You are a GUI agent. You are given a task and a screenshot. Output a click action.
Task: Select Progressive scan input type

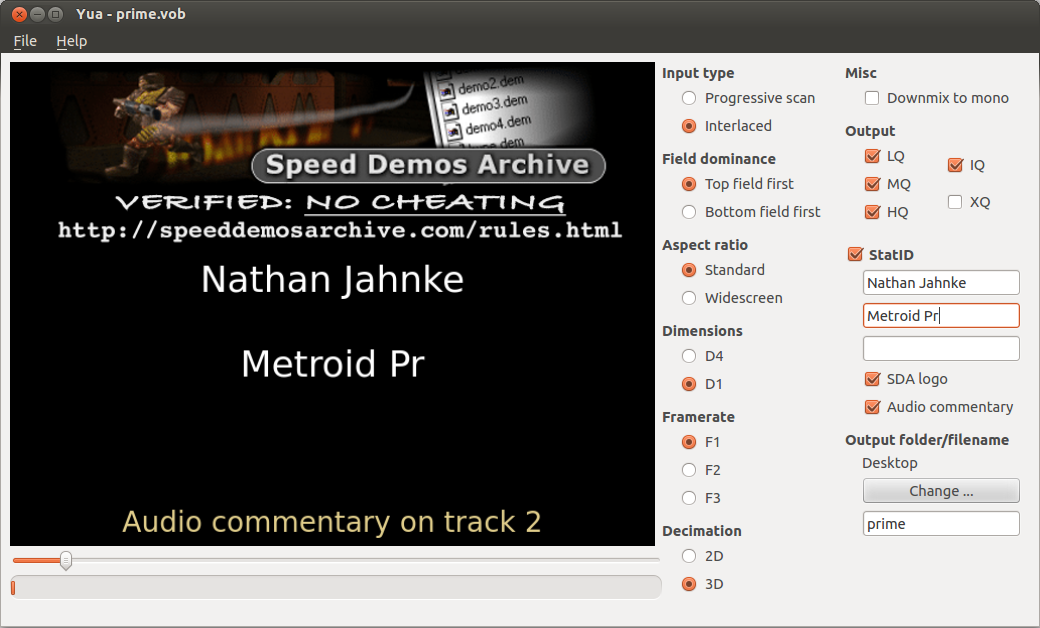point(689,98)
